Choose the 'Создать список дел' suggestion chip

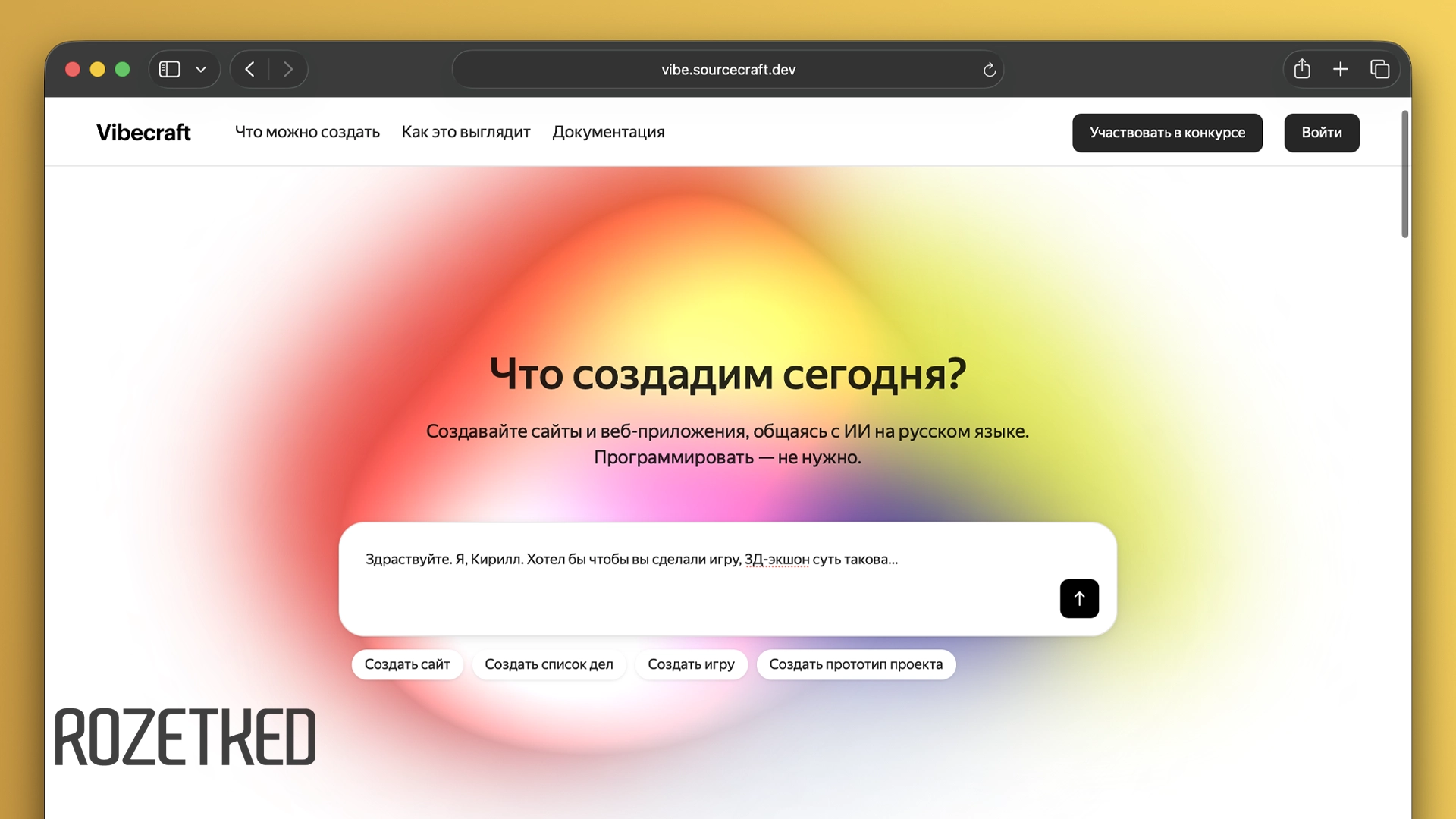(x=549, y=664)
